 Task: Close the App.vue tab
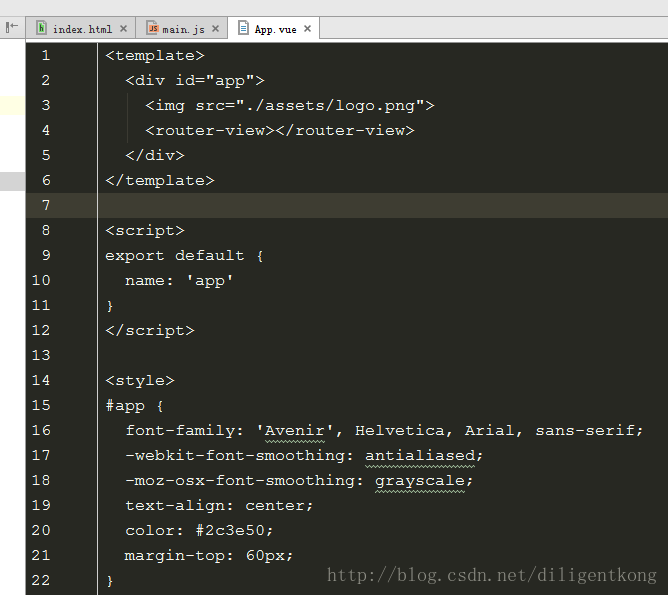pyautogui.click(x=308, y=29)
